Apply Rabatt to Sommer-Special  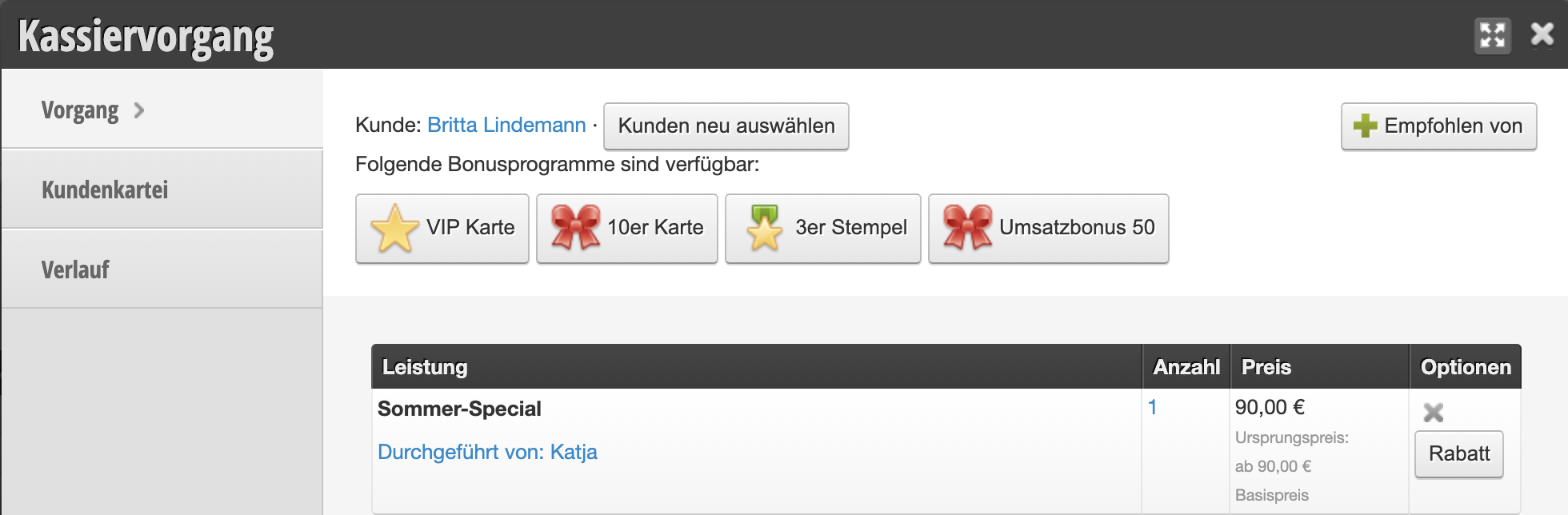[x=1459, y=454]
